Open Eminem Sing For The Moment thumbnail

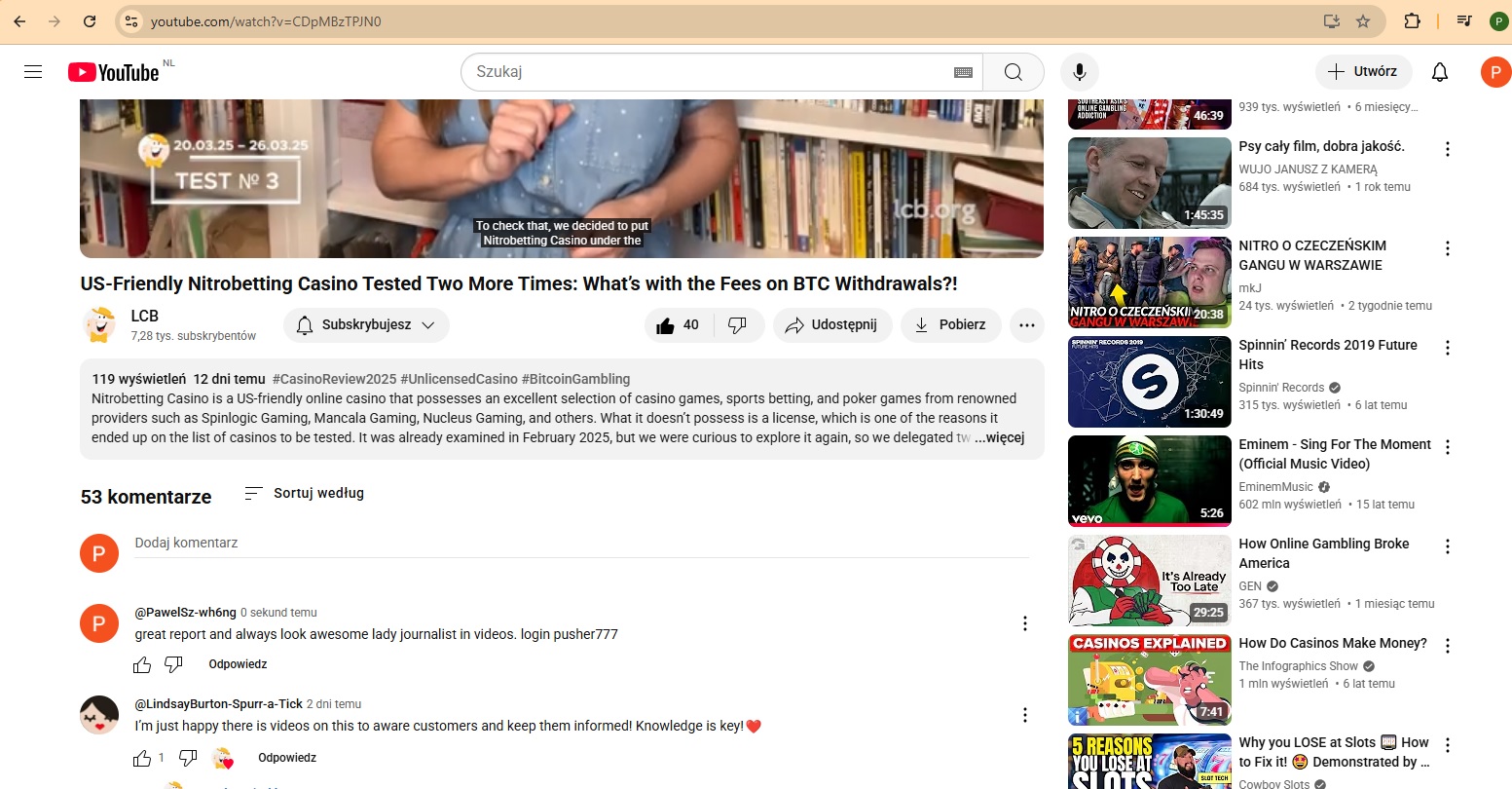click(1150, 481)
